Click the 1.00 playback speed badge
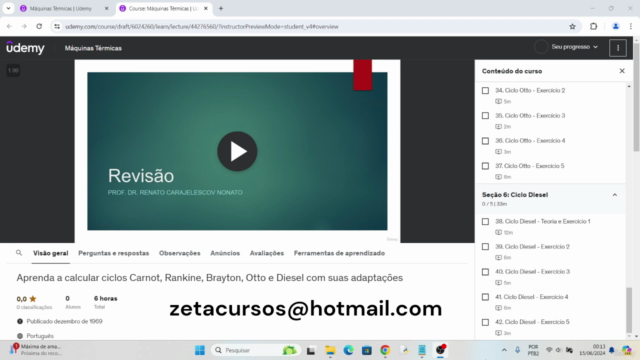This screenshot has height=360, width=640. click(x=13, y=70)
